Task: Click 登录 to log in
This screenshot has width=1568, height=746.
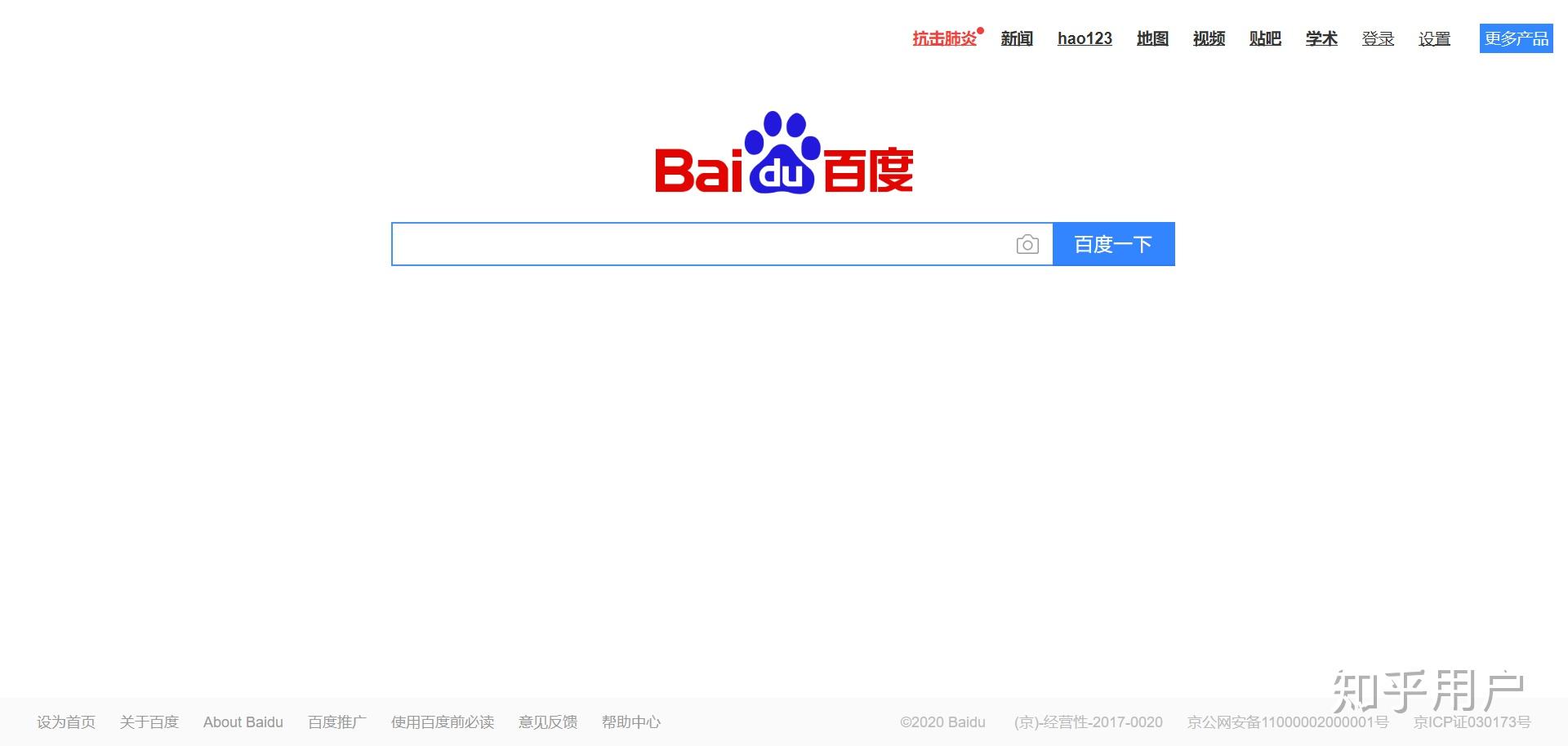Action: click(x=1378, y=38)
